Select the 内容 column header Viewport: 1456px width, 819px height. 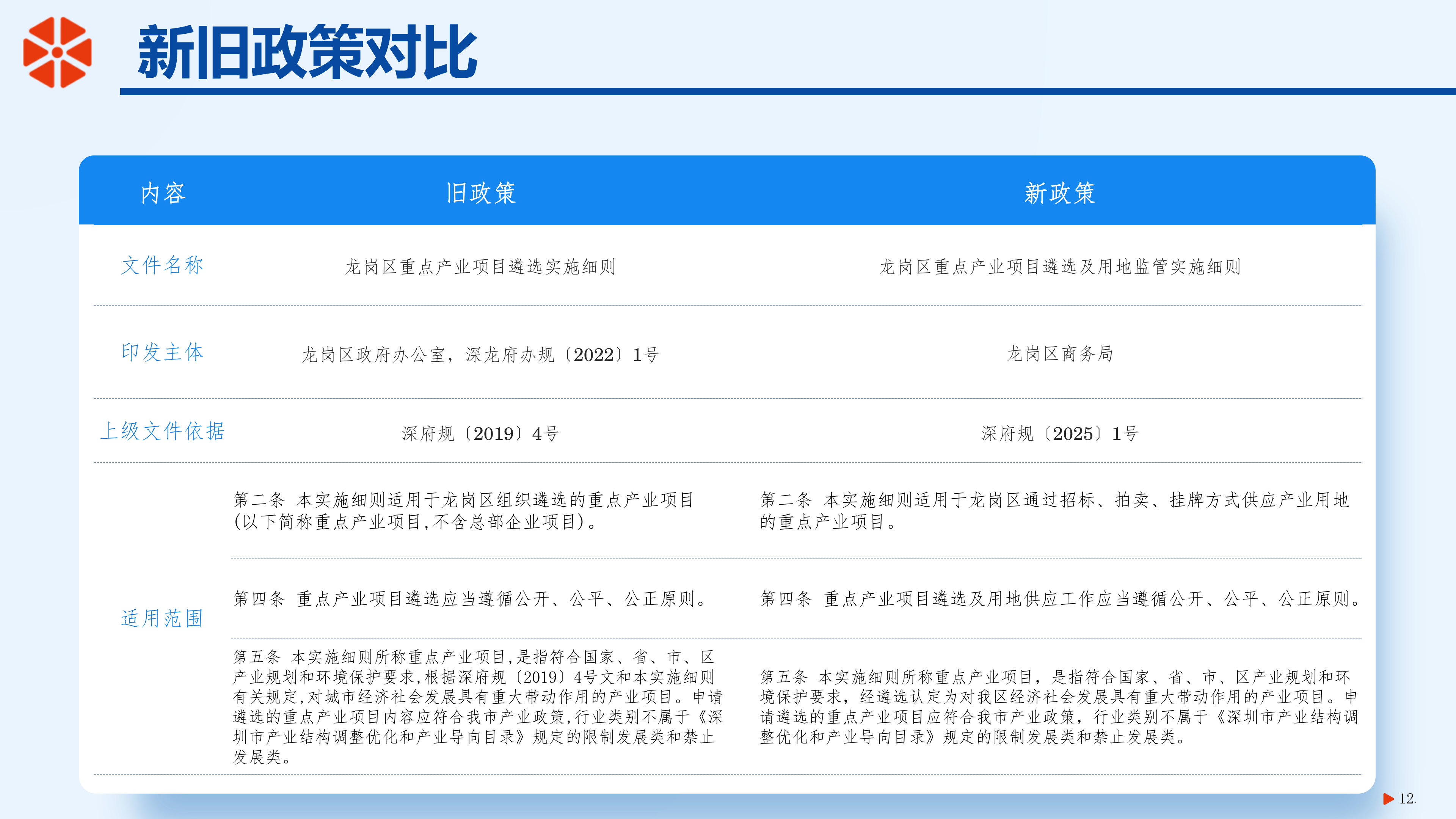[163, 193]
